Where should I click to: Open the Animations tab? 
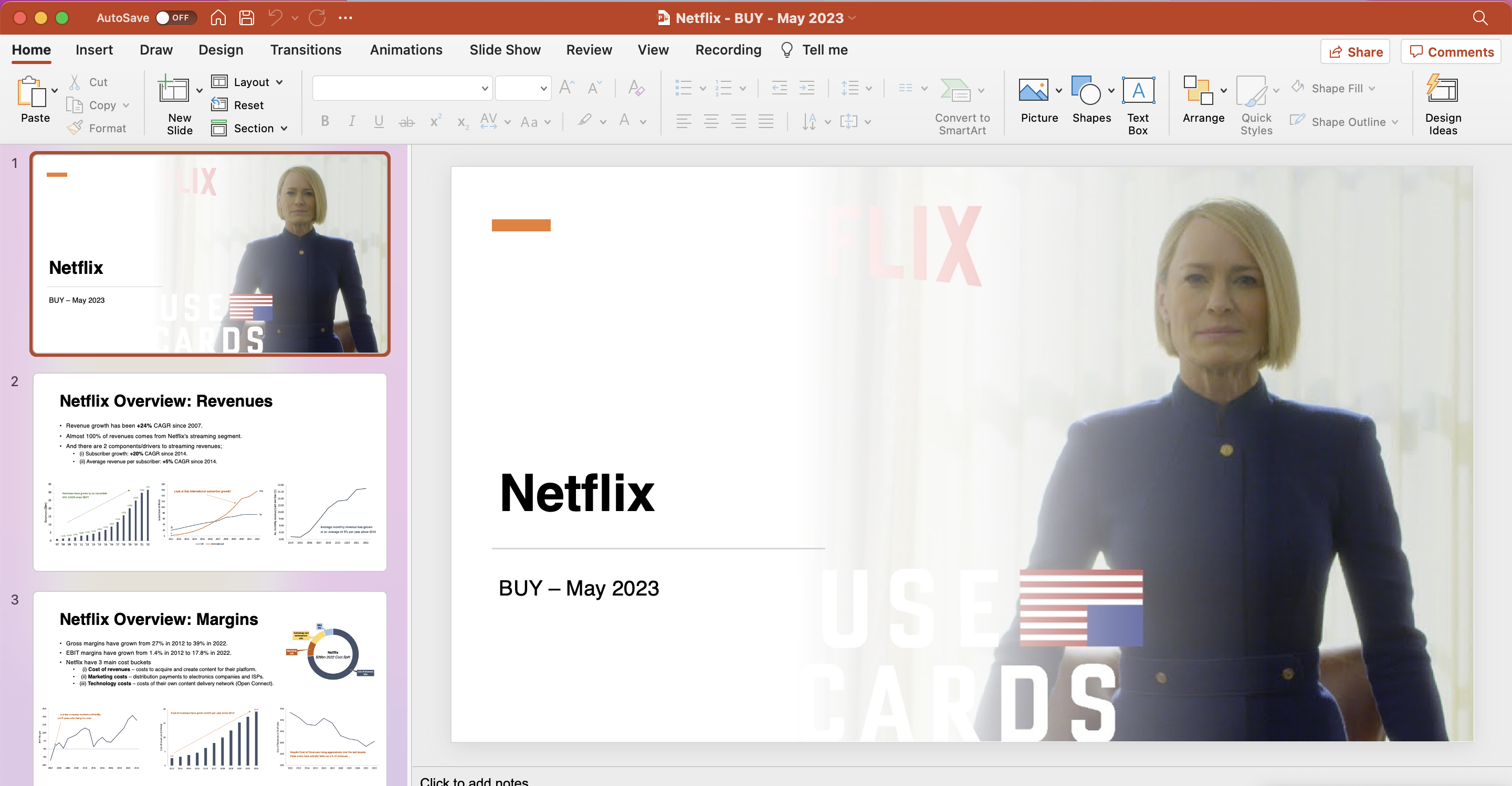coord(406,50)
